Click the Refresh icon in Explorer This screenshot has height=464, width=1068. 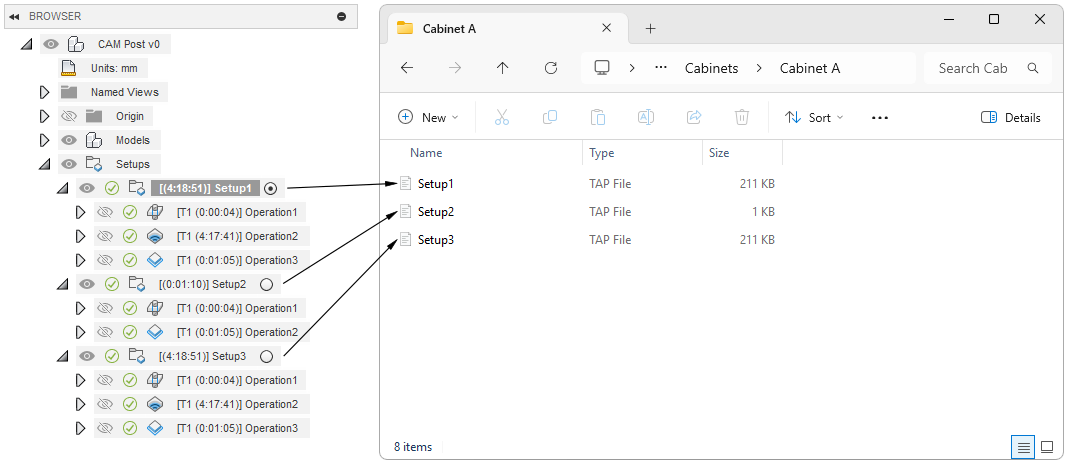point(550,68)
